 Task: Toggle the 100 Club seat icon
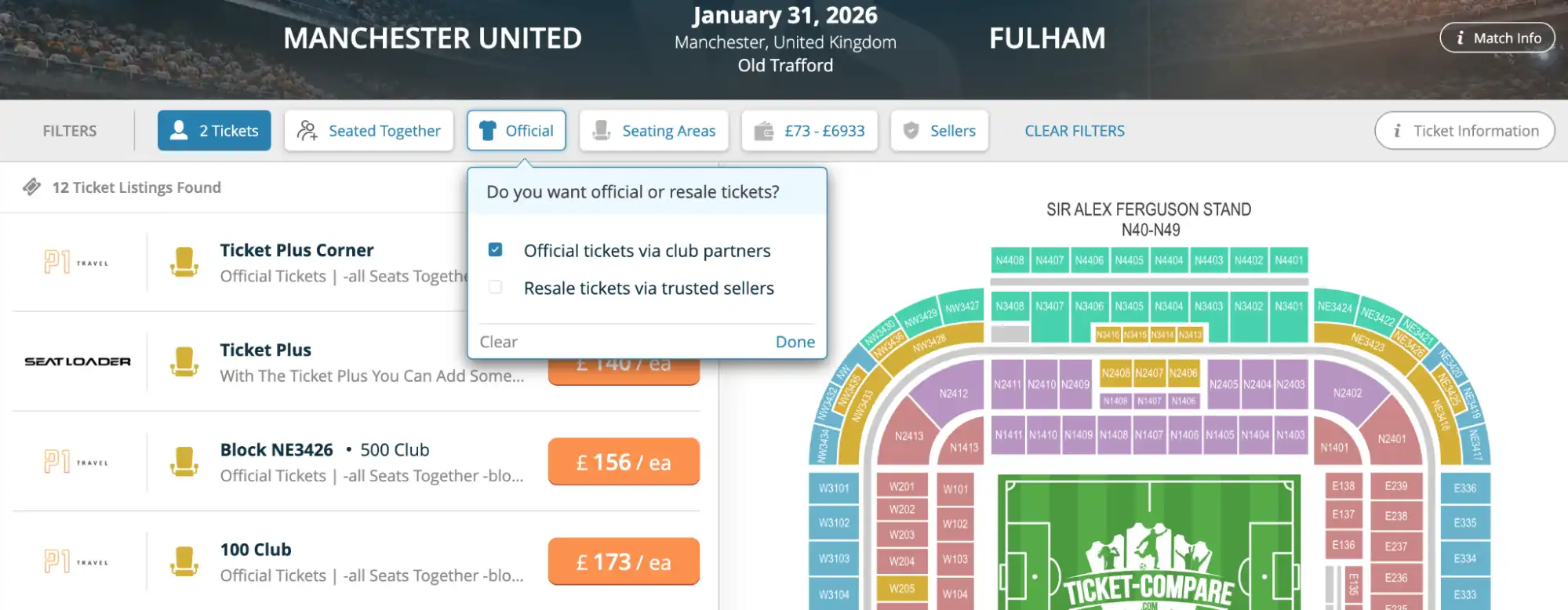coord(184,561)
